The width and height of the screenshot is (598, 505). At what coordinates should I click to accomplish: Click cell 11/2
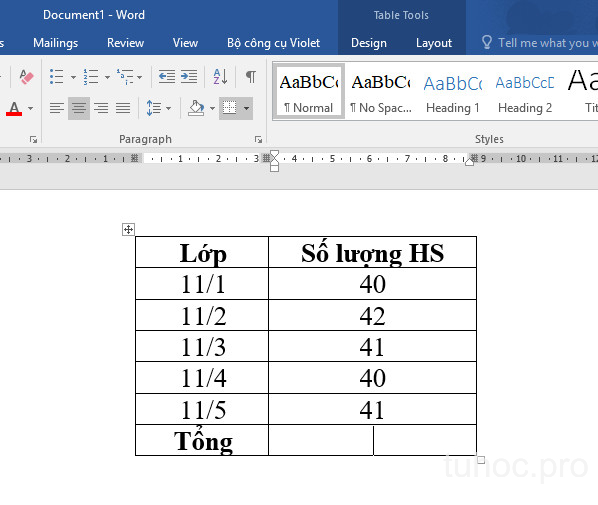click(202, 315)
